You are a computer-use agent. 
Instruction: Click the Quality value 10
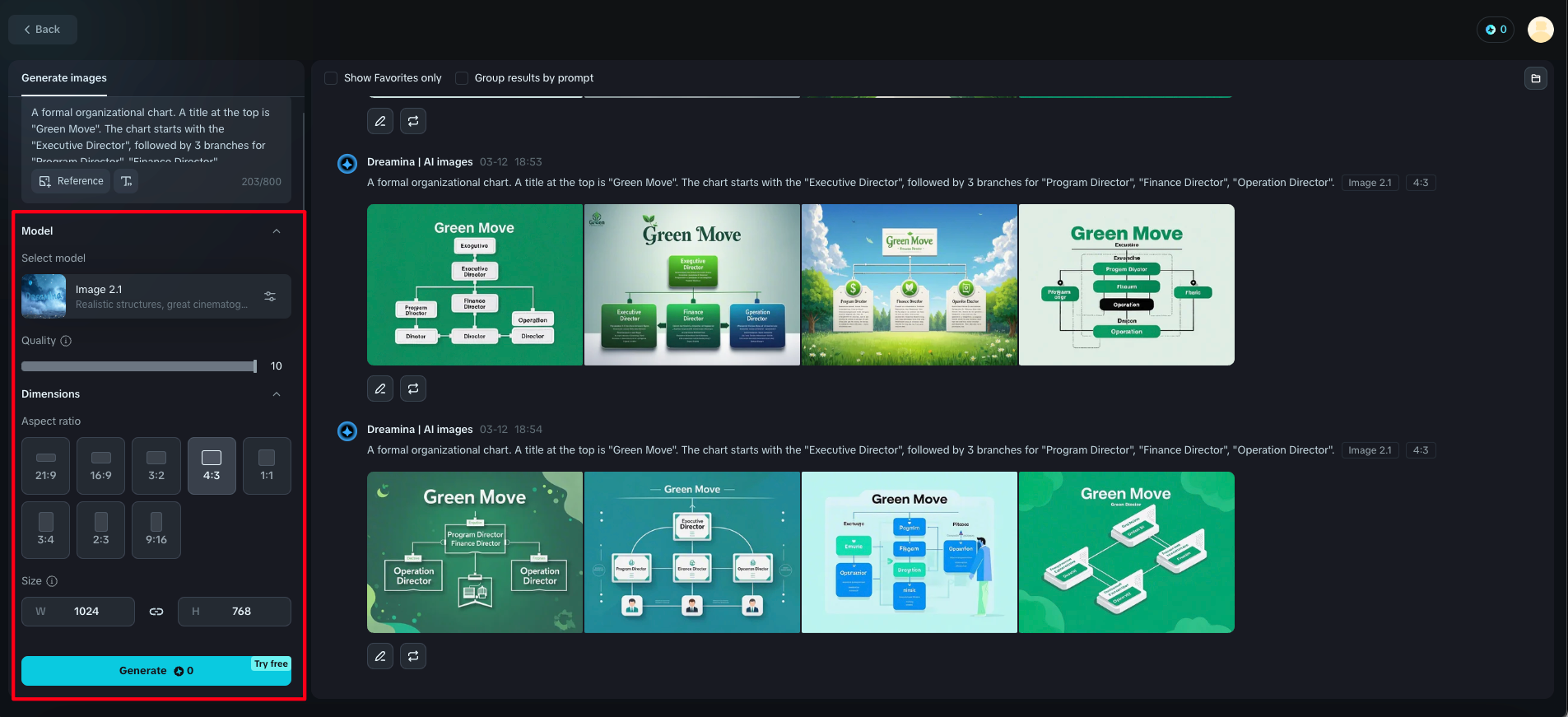click(277, 366)
